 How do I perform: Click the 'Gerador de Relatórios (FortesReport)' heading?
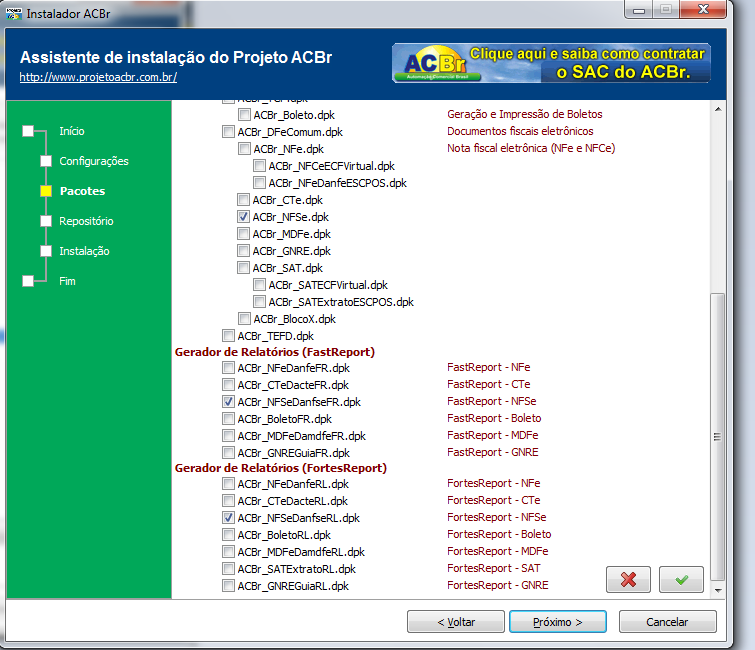(x=281, y=468)
